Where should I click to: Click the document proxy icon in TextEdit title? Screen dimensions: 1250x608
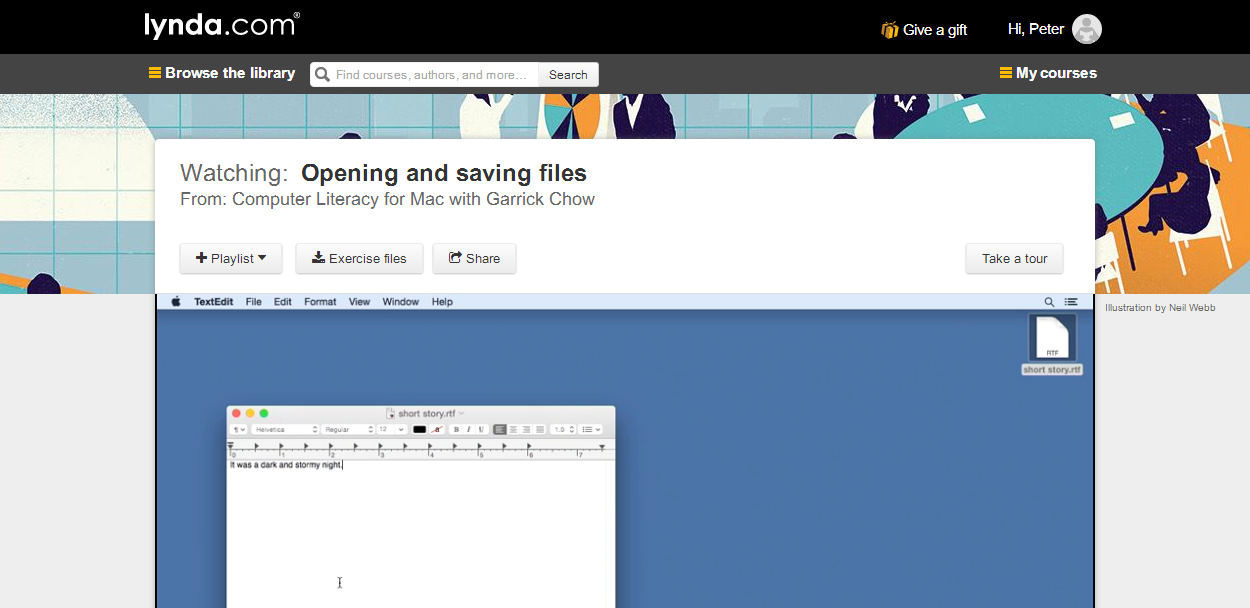click(x=390, y=413)
